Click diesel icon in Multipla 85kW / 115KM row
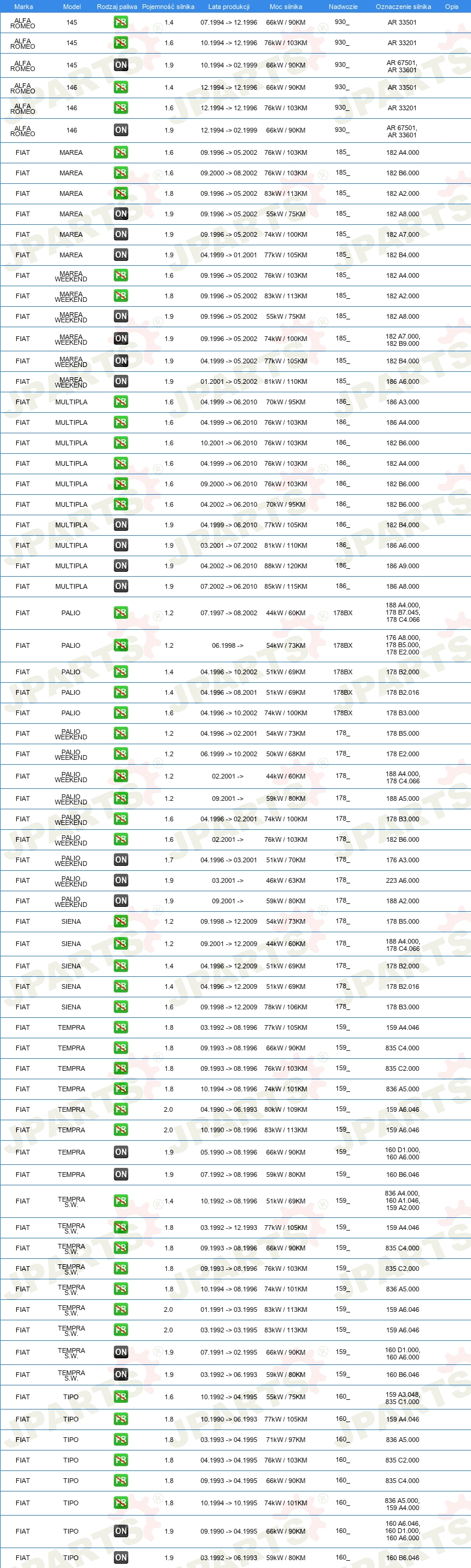Screen dimensions: 471x1568 120,587
